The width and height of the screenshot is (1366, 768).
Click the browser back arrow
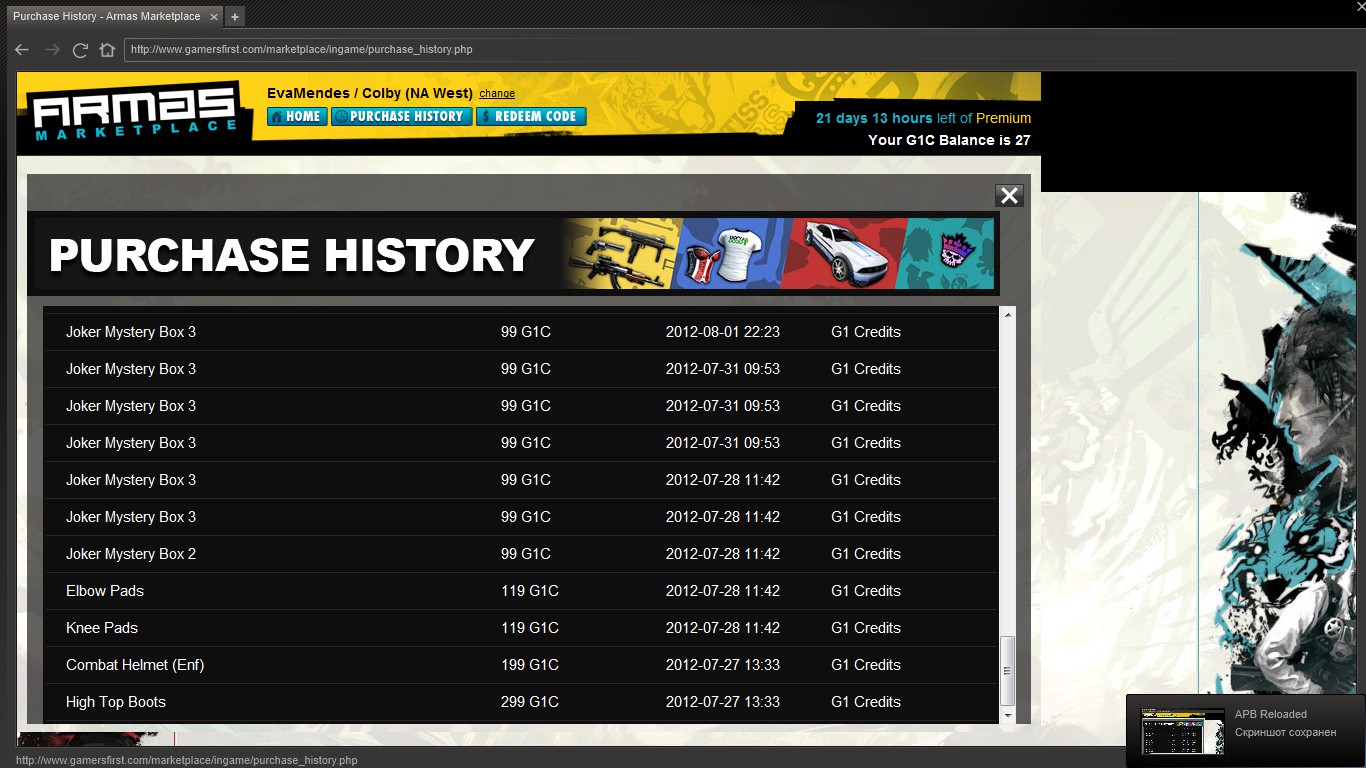click(x=22, y=50)
